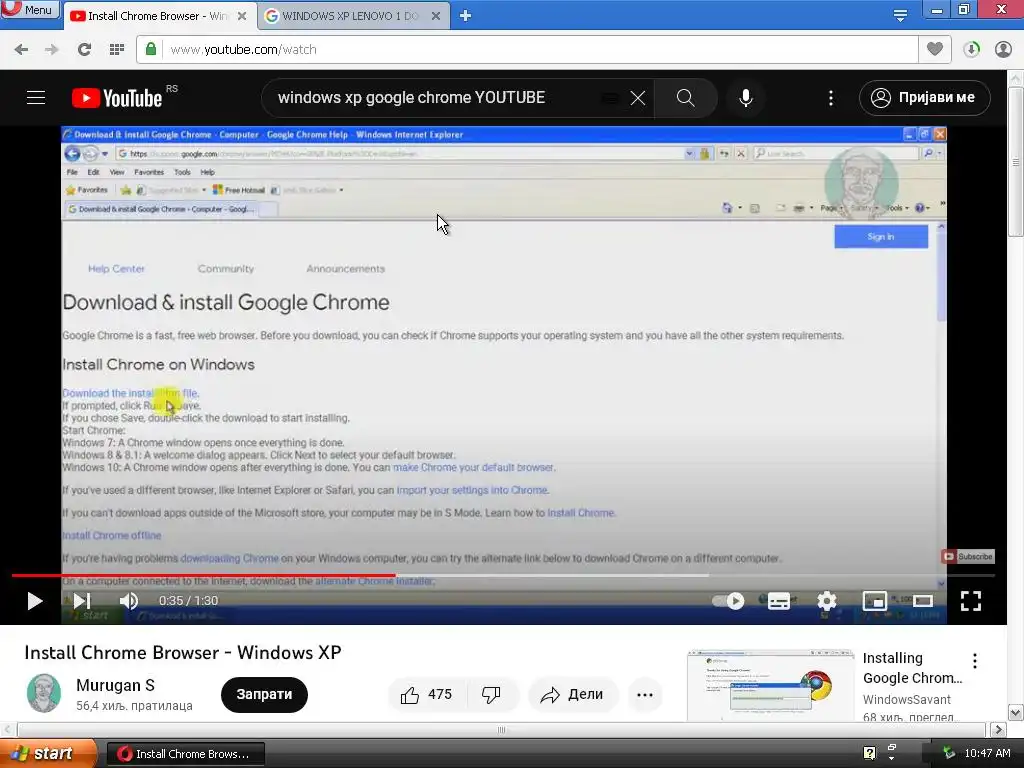The width and height of the screenshot is (1024, 768).
Task: Add page to bookmarks with heart icon
Action: 935,49
